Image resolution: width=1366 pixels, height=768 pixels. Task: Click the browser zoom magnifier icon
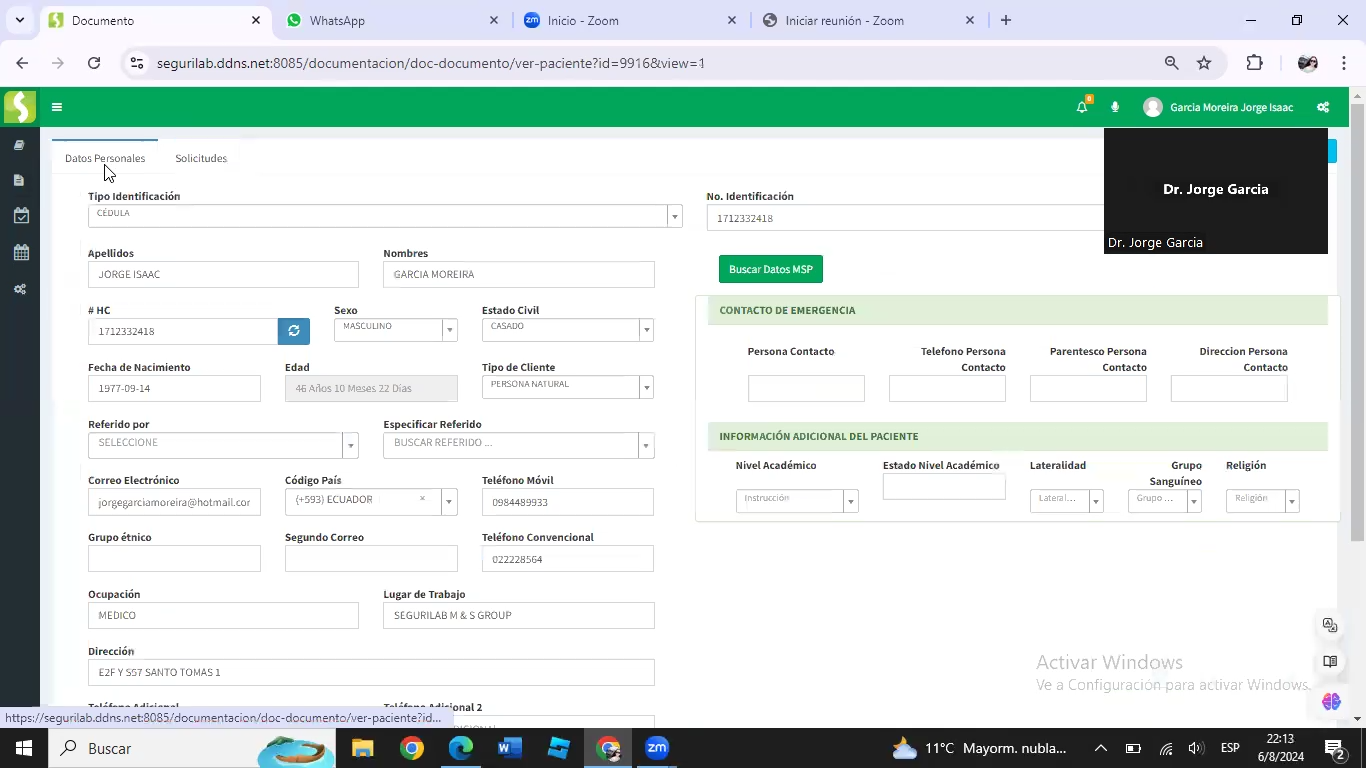point(1171,63)
